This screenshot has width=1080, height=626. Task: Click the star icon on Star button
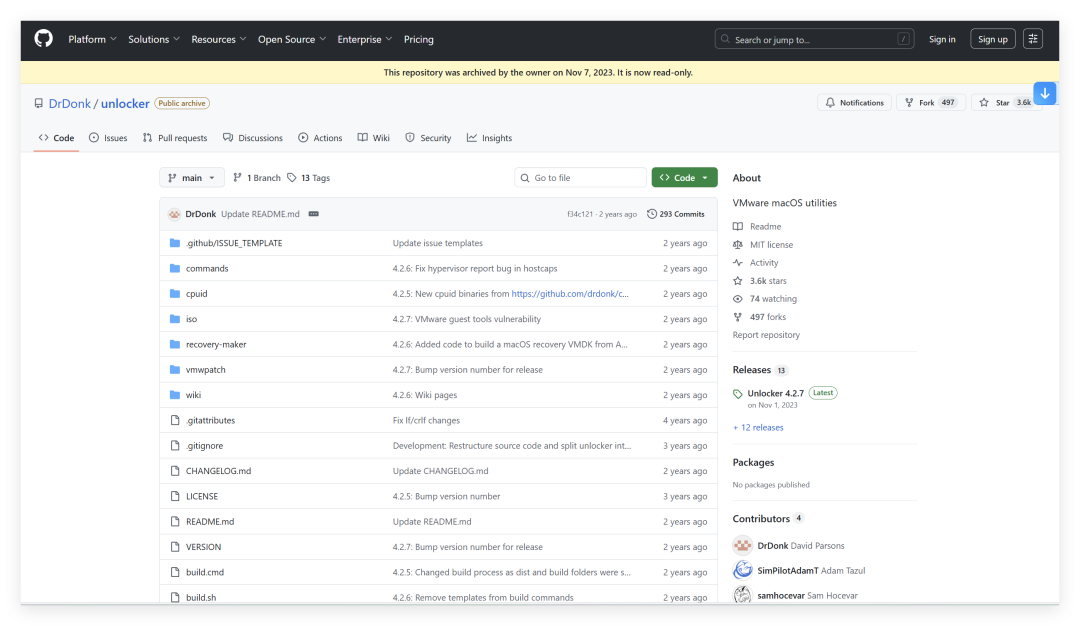(984, 102)
